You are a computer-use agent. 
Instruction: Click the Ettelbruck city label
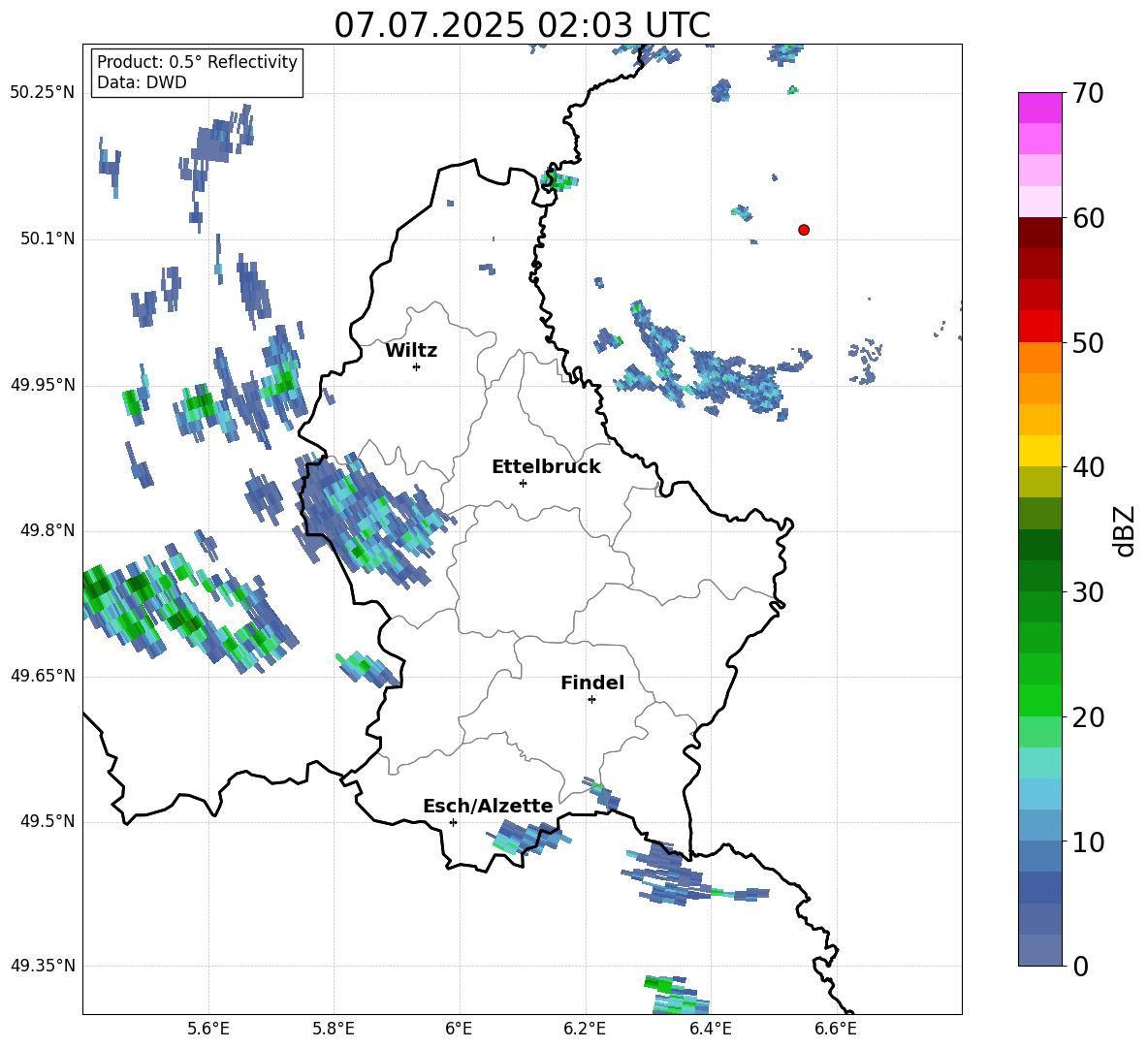[546, 467]
